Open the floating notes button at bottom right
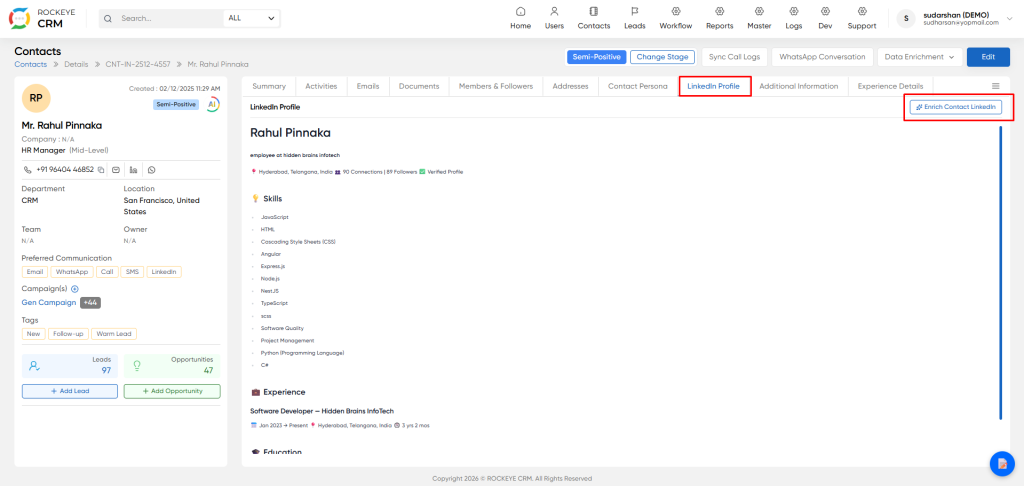1024x486 pixels. (1002, 463)
